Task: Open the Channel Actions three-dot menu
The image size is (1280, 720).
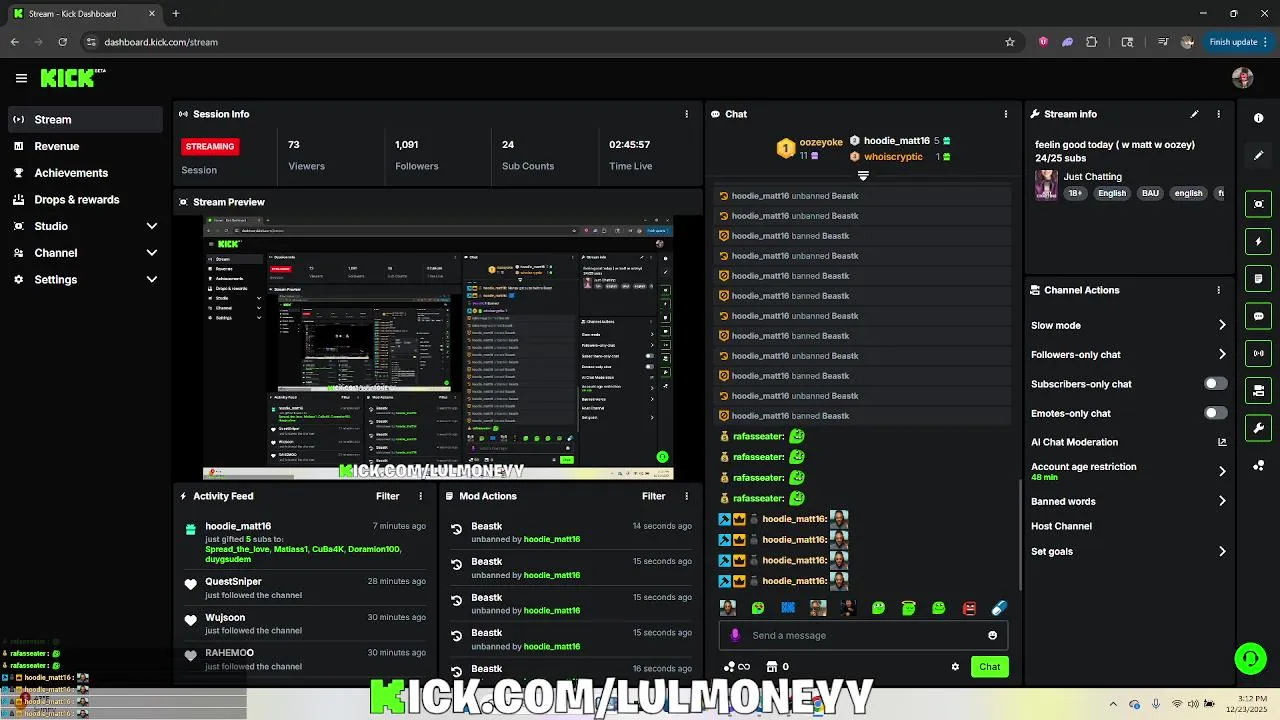Action: point(1218,290)
